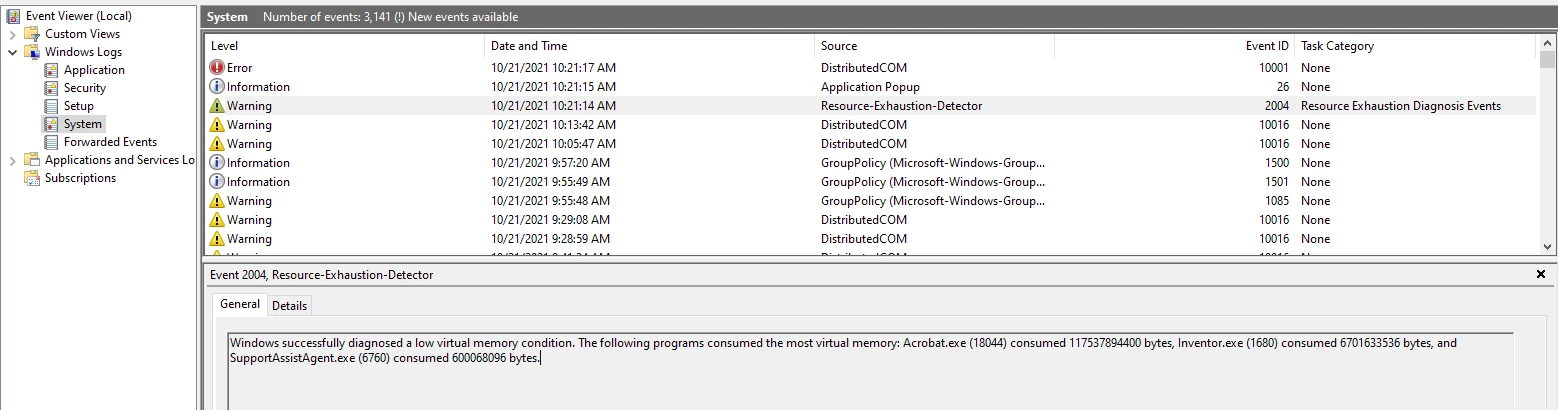
Task: Collapse the Windows Logs node
Action: [x=12, y=52]
